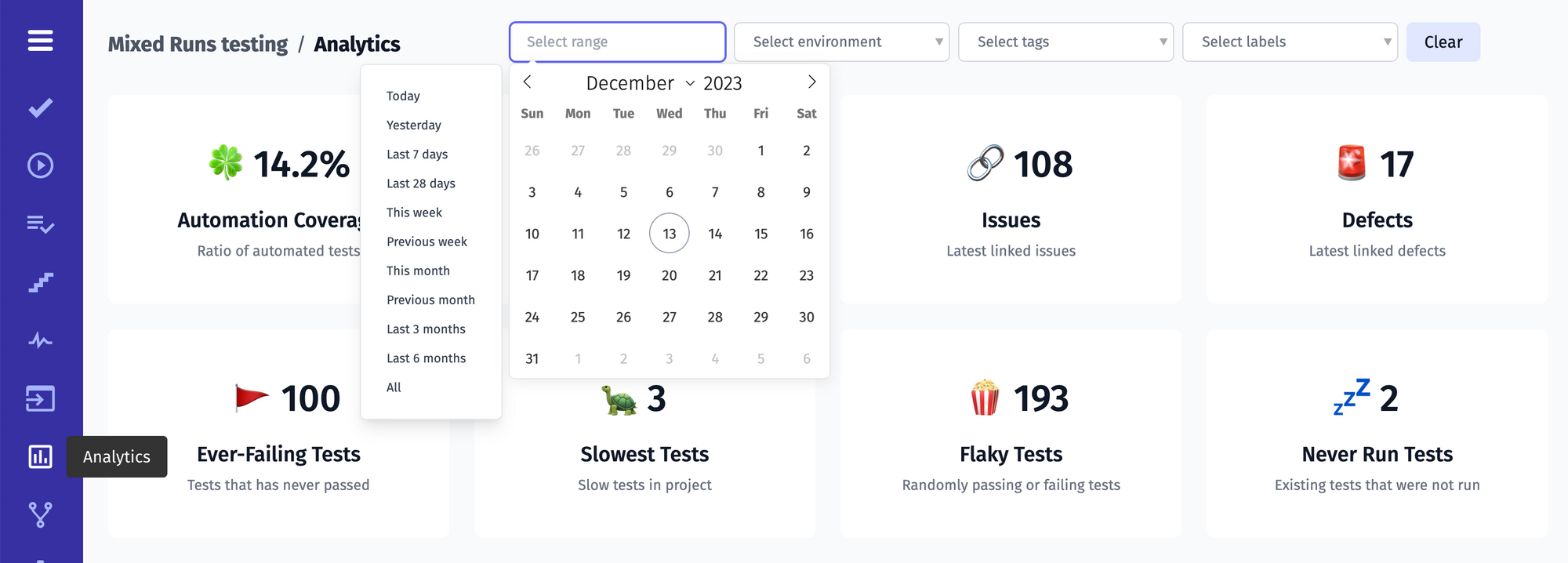Select December 13 in the calendar
Image resolution: width=1568 pixels, height=563 pixels.
670,233
